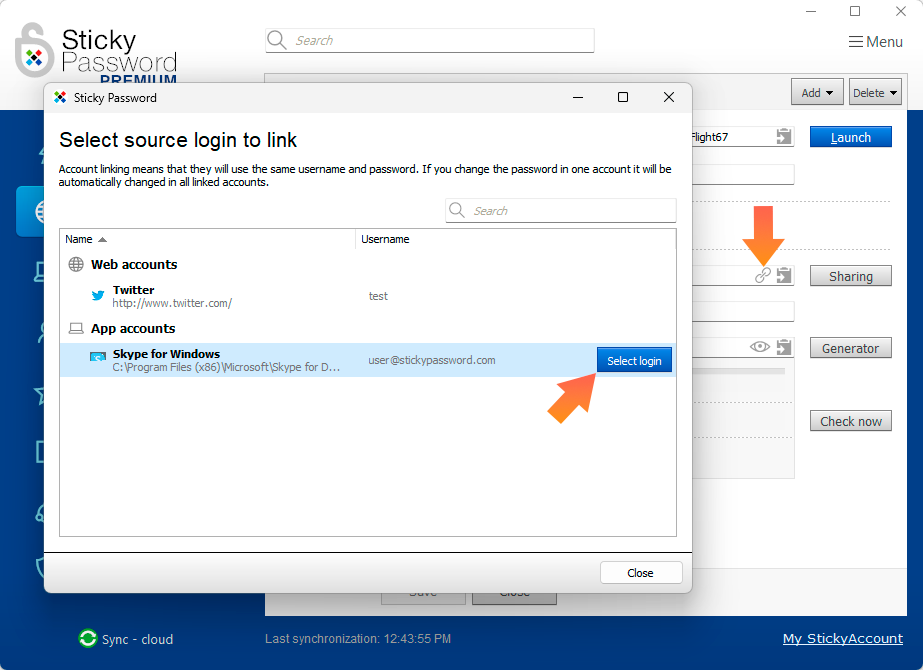Screen dimensions: 923x670
Task: Click the blue Launch button
Action: click(x=851, y=137)
